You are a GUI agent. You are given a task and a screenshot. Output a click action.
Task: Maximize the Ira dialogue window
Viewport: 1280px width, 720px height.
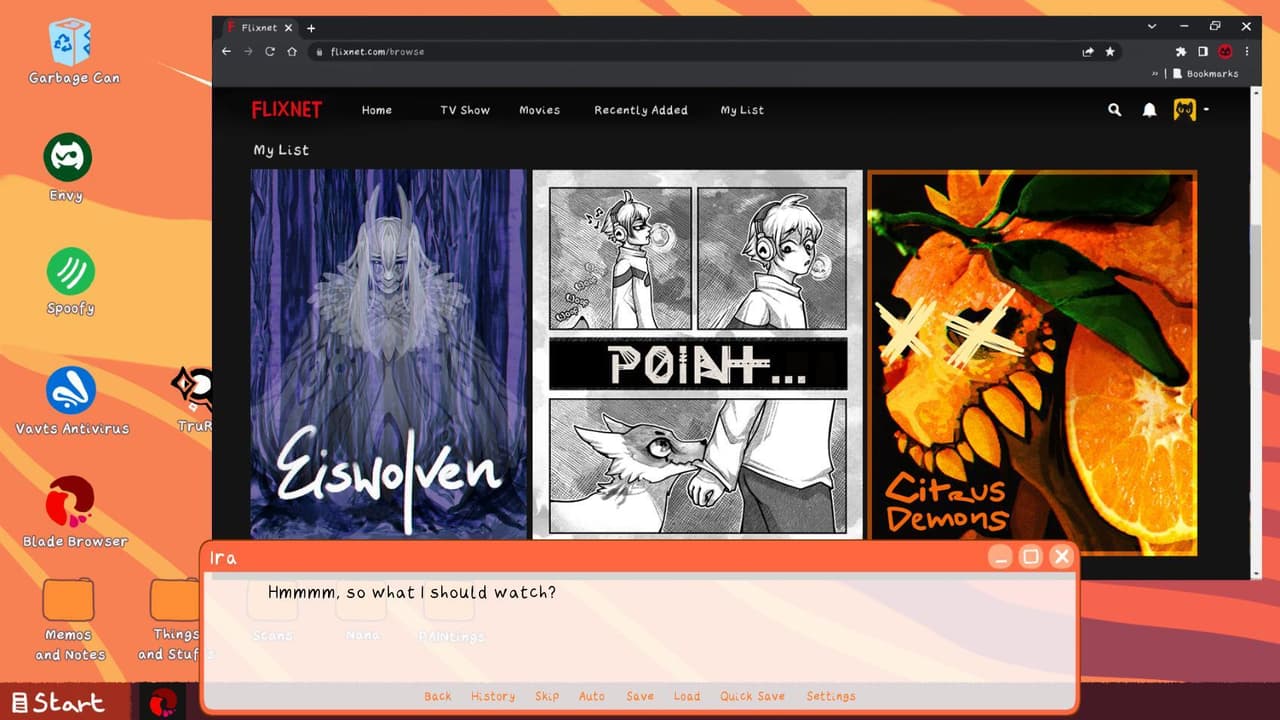tap(1031, 557)
